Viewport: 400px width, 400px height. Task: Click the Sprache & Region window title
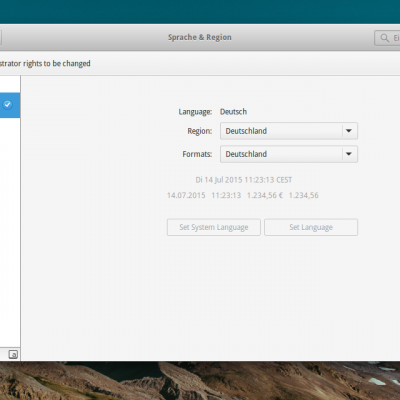click(x=200, y=37)
